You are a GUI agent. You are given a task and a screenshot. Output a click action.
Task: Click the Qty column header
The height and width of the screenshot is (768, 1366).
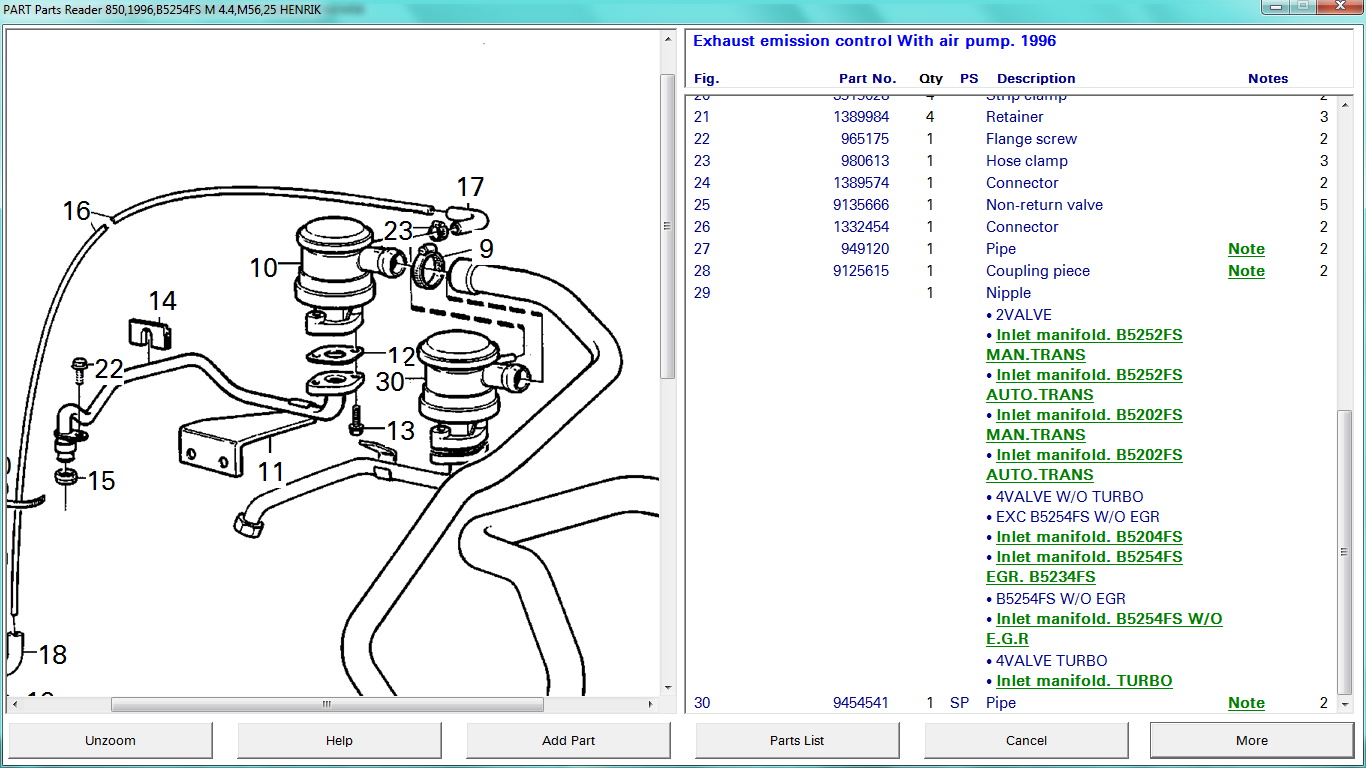tap(931, 78)
